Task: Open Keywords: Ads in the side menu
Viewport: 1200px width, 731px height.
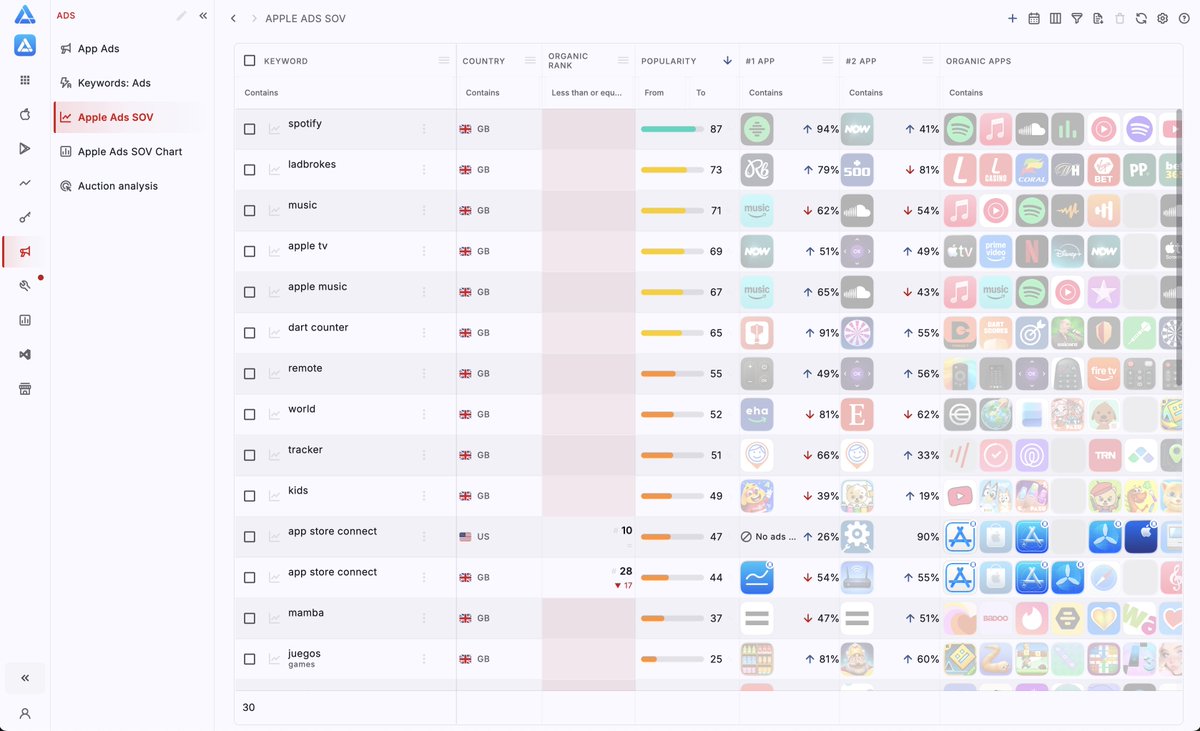Action: tap(131, 83)
